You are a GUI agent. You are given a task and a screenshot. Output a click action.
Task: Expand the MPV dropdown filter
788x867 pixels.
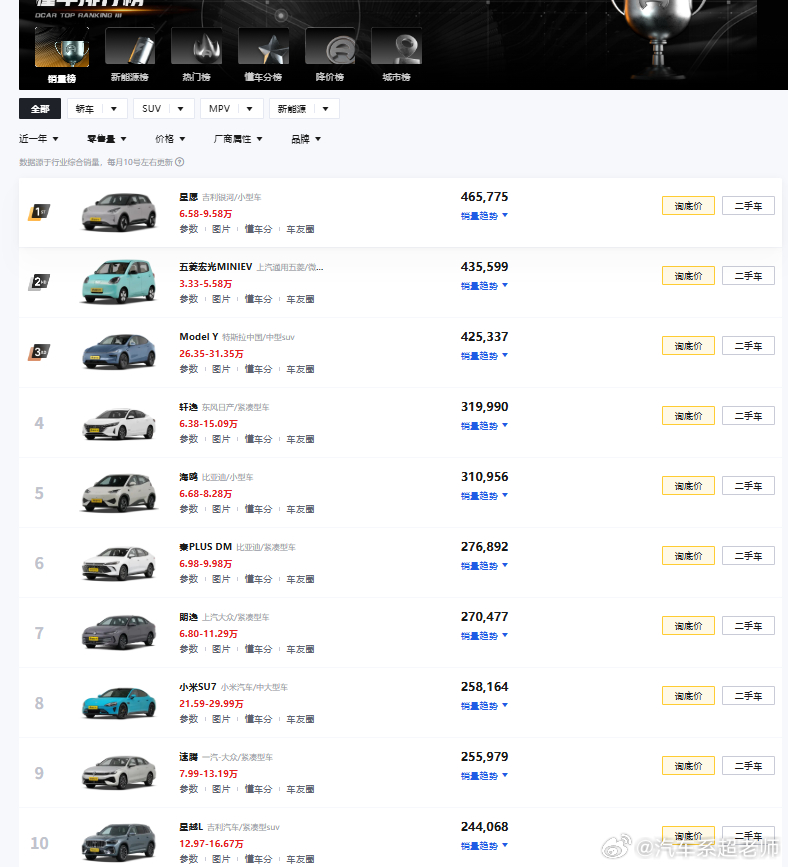pyautogui.click(x=231, y=109)
